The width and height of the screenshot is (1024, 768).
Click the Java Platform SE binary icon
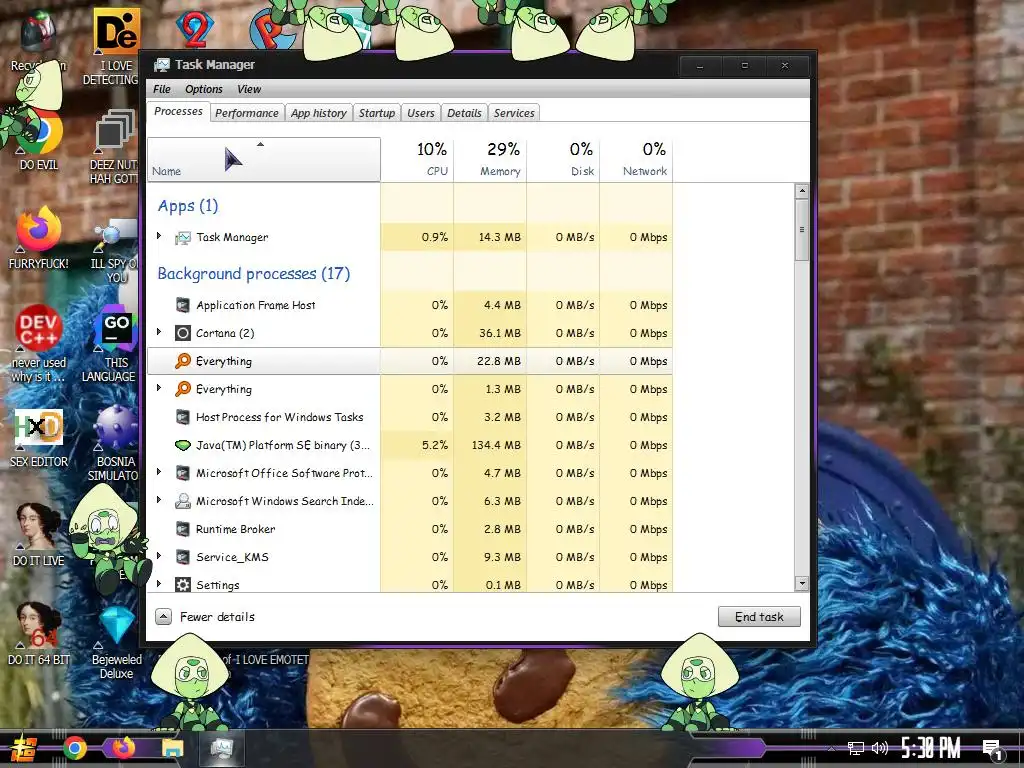tap(183, 445)
